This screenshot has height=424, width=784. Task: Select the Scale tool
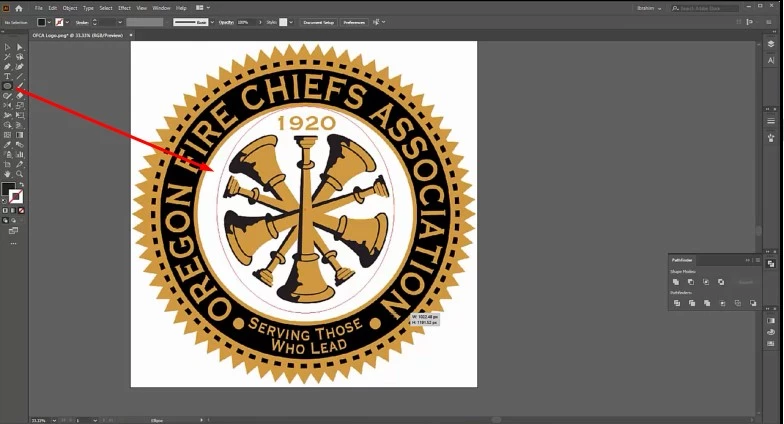tap(20, 106)
